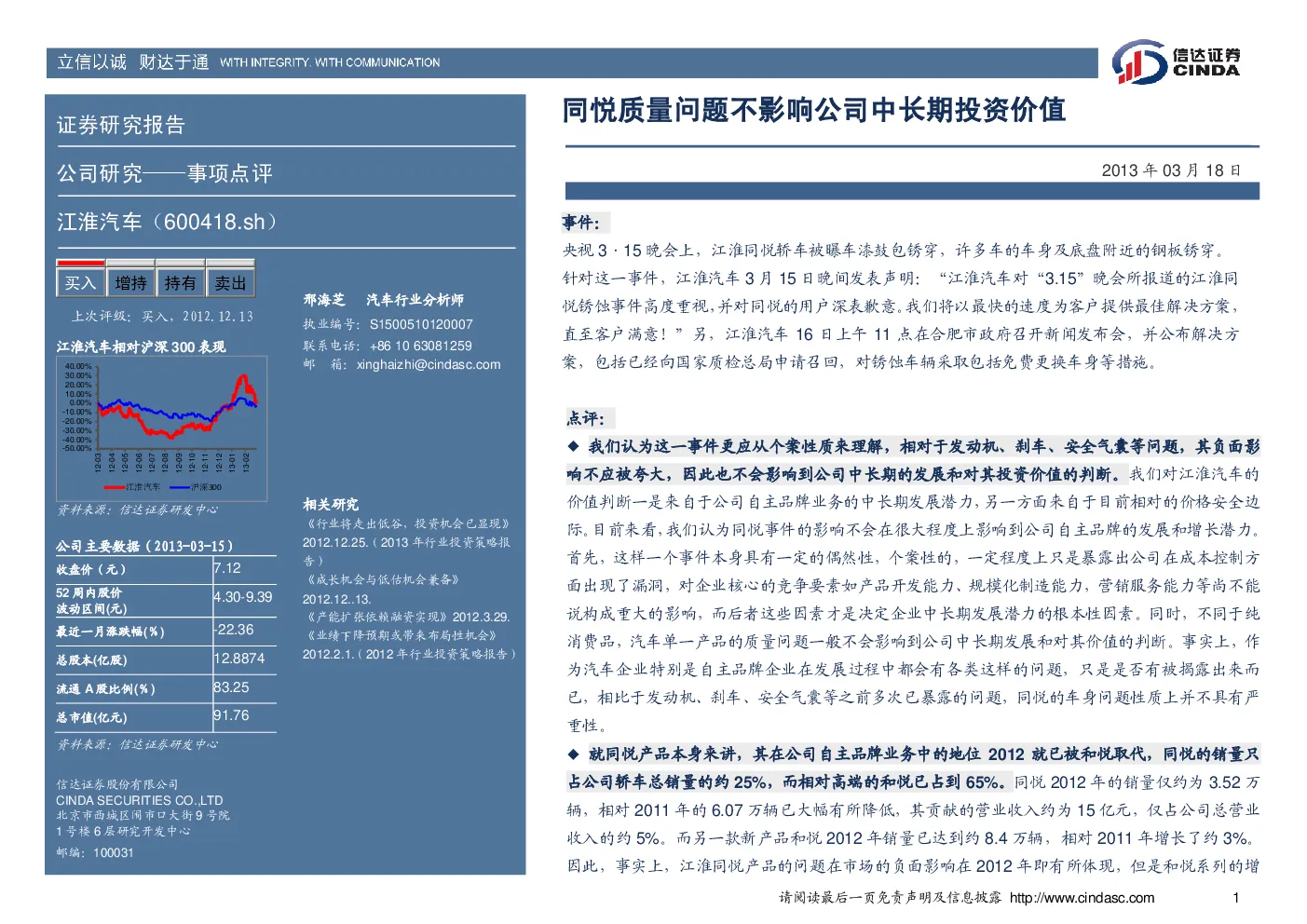Click the 52-week range value 4.30-9.39

point(243,597)
